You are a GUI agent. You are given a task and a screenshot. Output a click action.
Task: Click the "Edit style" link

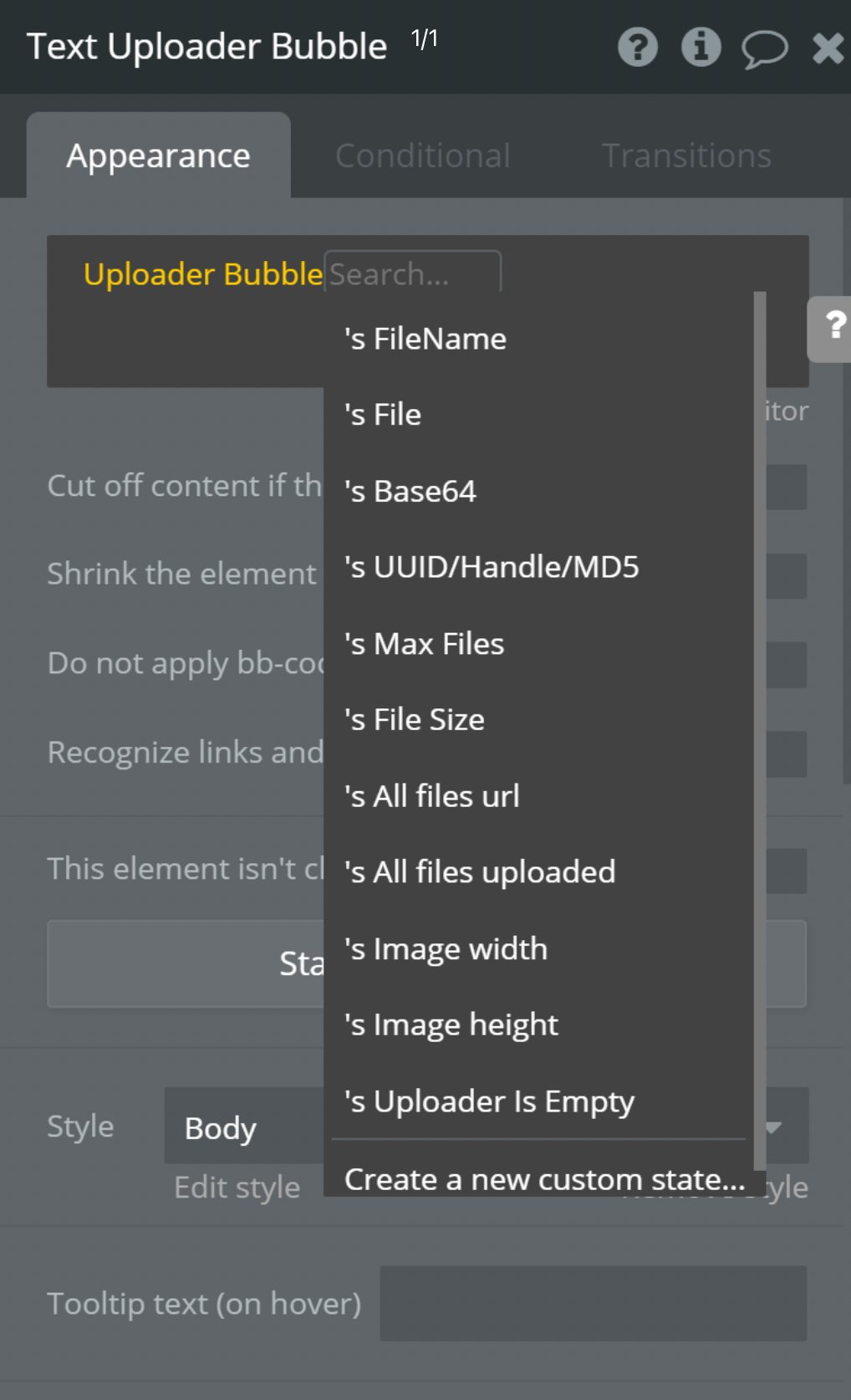click(x=237, y=1187)
